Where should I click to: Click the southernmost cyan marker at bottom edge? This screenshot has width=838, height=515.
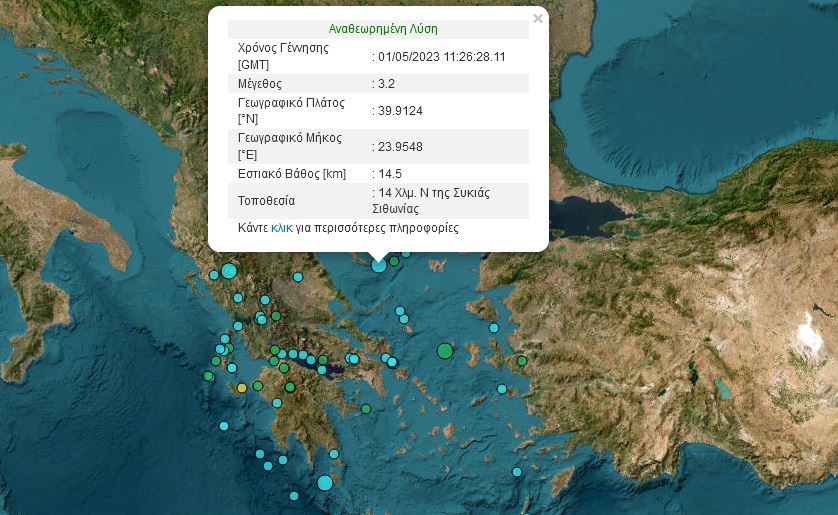(294, 495)
